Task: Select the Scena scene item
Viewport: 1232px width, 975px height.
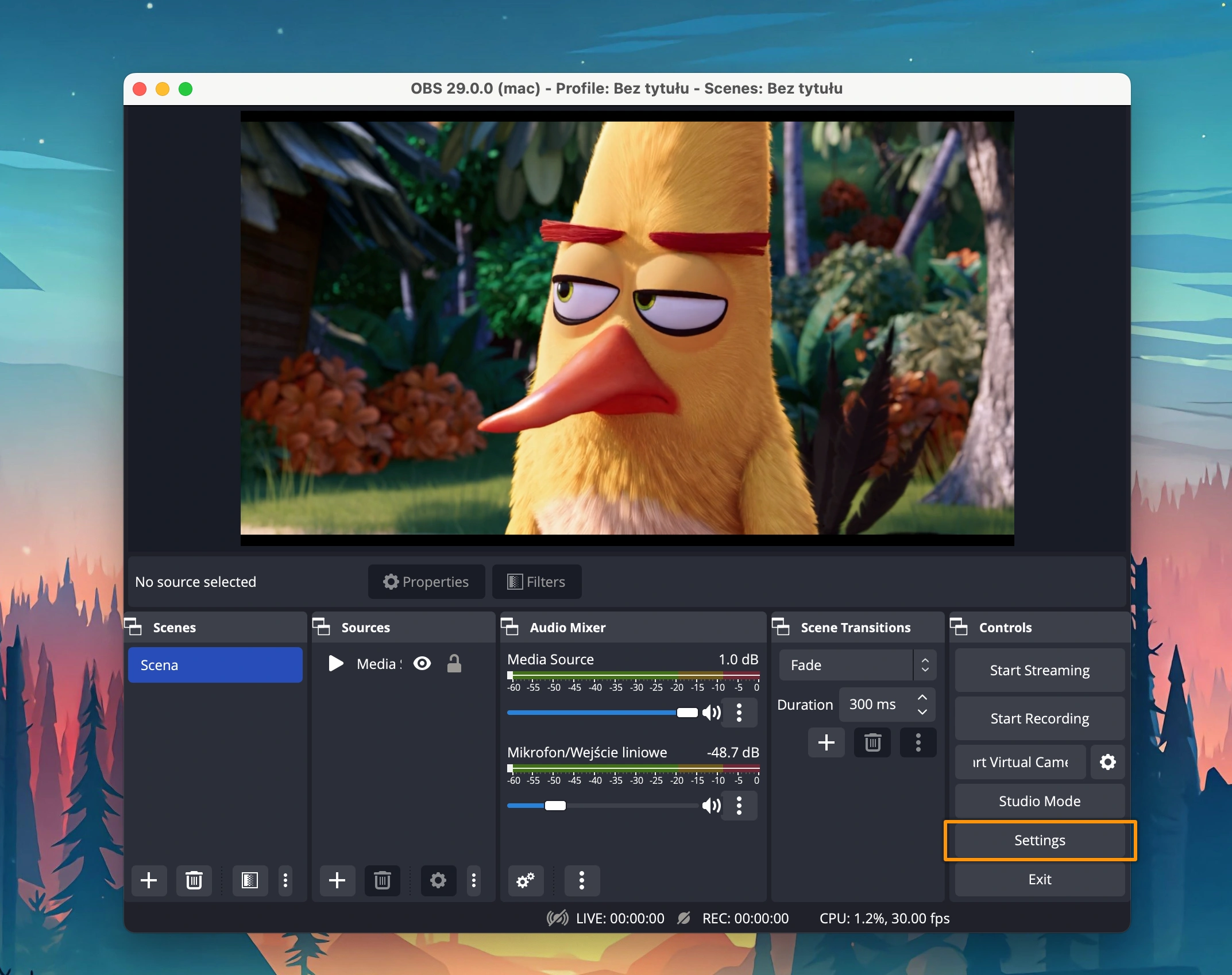Action: point(215,665)
